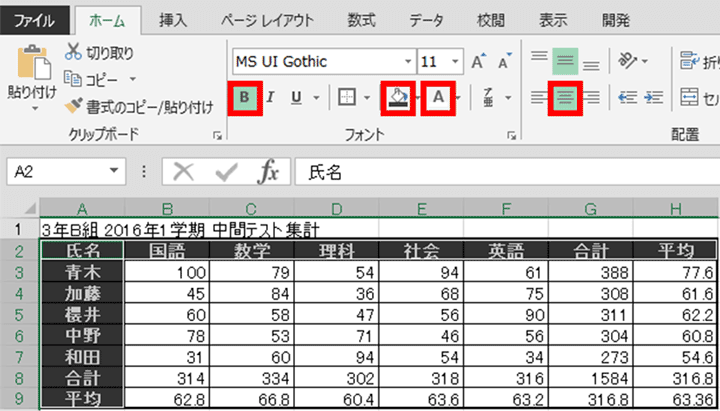Viewport: 720px width, 411px height.
Task: Click the merge cells icon
Action: pyautogui.click(x=689, y=97)
